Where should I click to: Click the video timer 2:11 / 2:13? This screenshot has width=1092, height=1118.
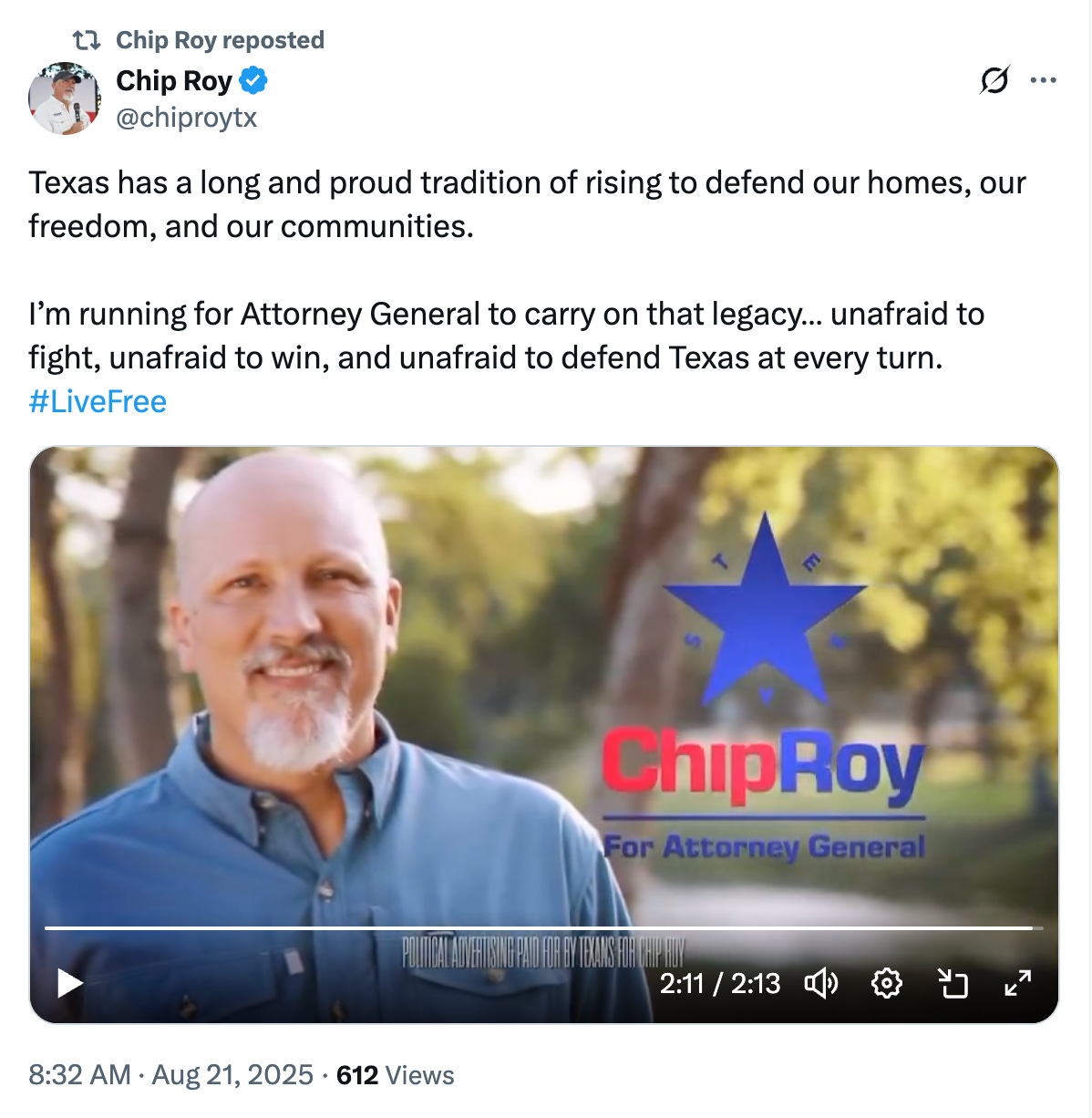(720, 983)
